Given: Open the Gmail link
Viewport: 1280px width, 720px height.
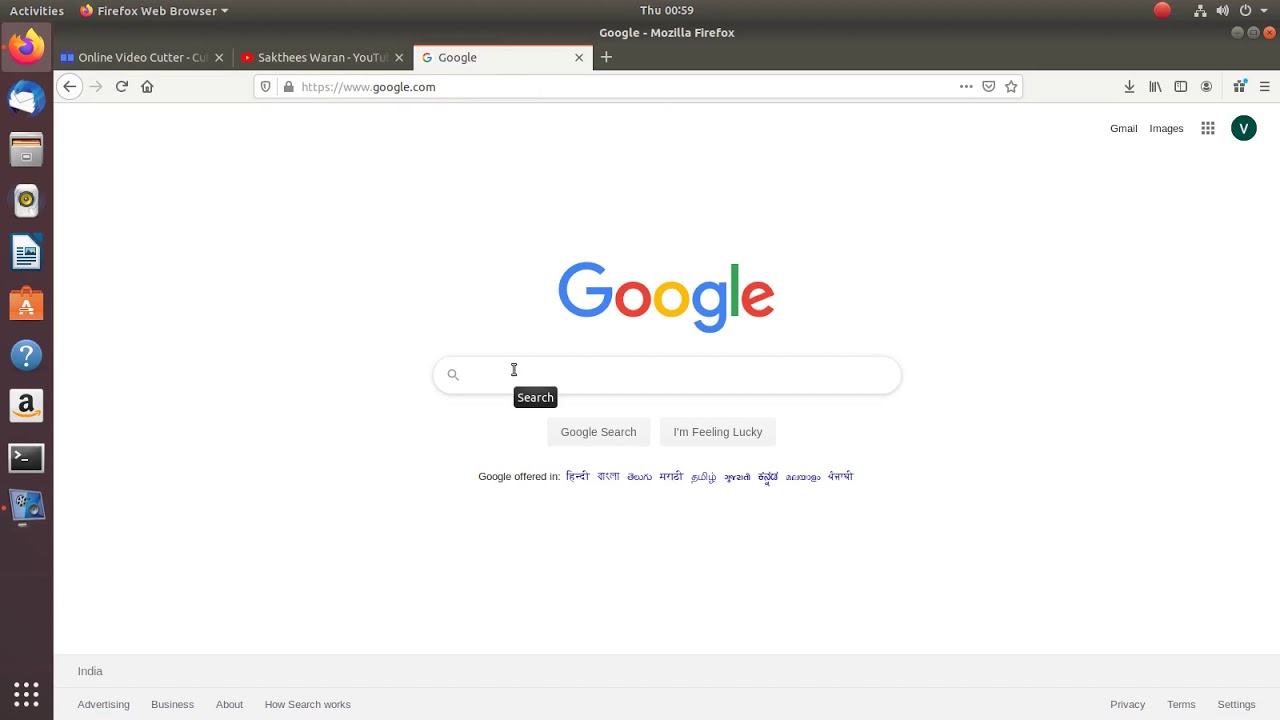Looking at the screenshot, I should tap(1123, 129).
